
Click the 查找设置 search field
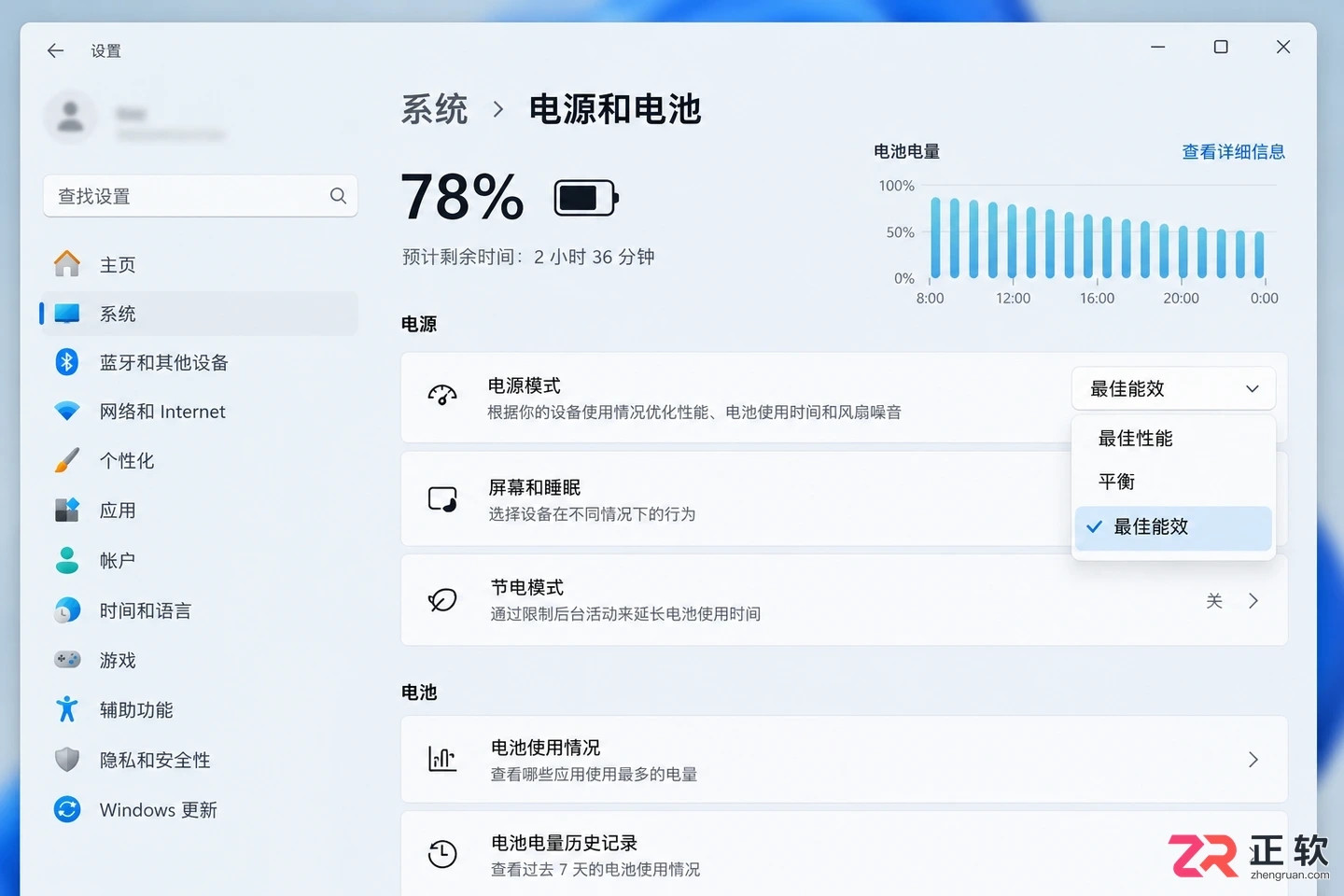pos(201,196)
